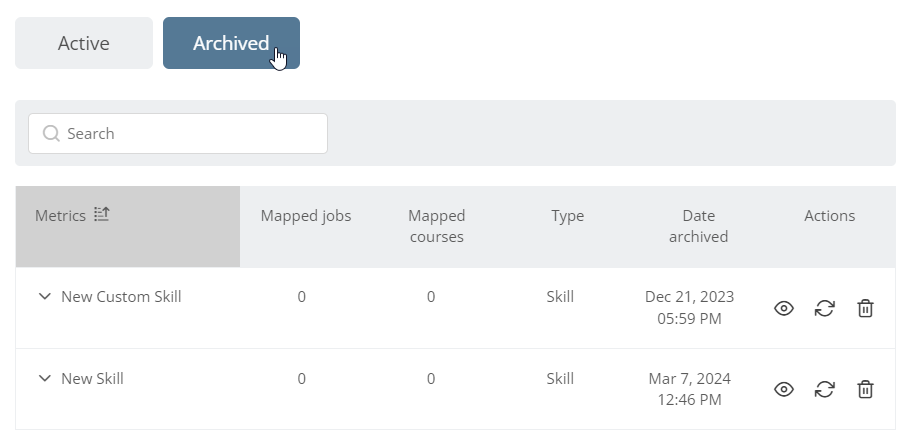Switch to the Active tab

[84, 43]
